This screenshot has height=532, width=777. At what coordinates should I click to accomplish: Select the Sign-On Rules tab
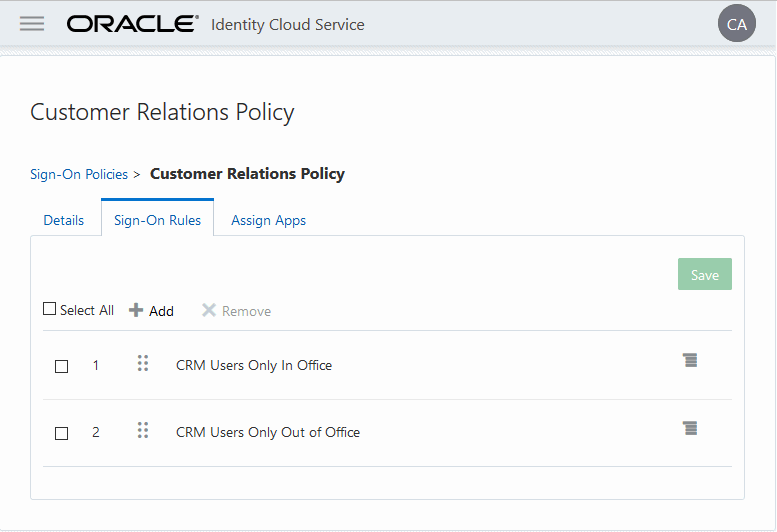pyautogui.click(x=157, y=220)
